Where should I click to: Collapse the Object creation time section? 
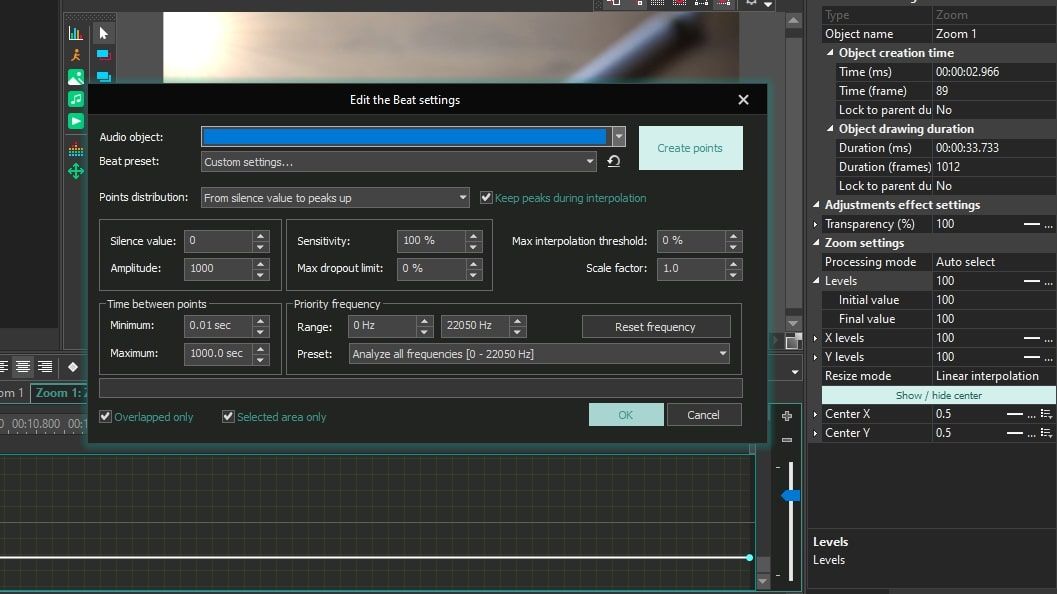(829, 52)
